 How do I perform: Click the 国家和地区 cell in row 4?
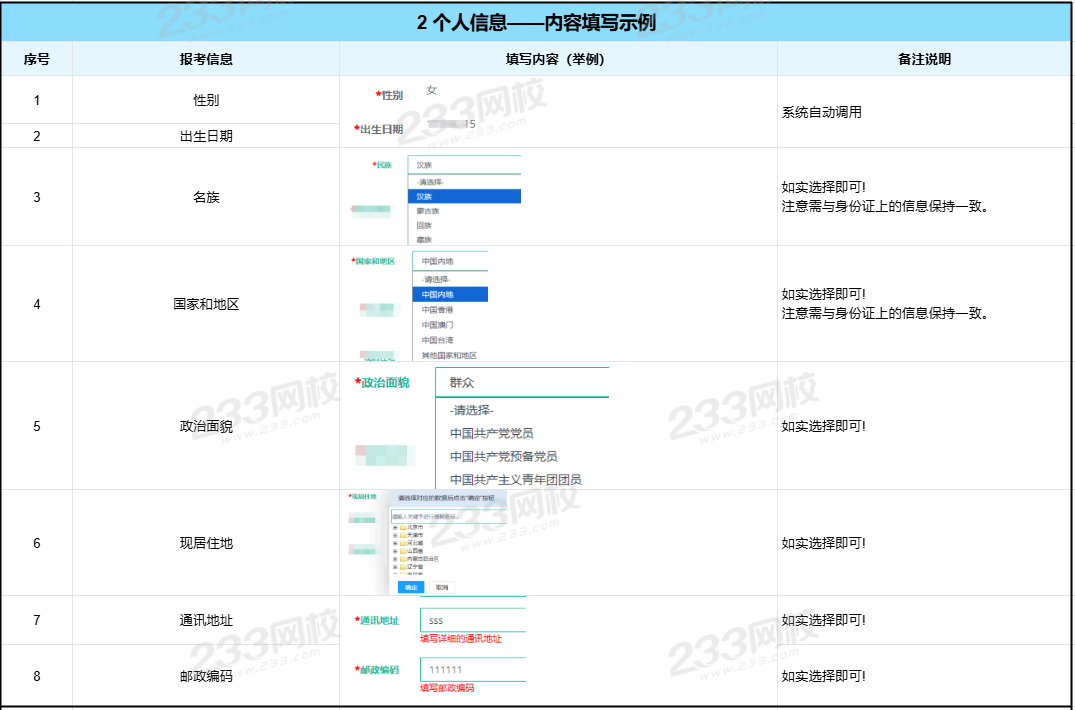(206, 304)
